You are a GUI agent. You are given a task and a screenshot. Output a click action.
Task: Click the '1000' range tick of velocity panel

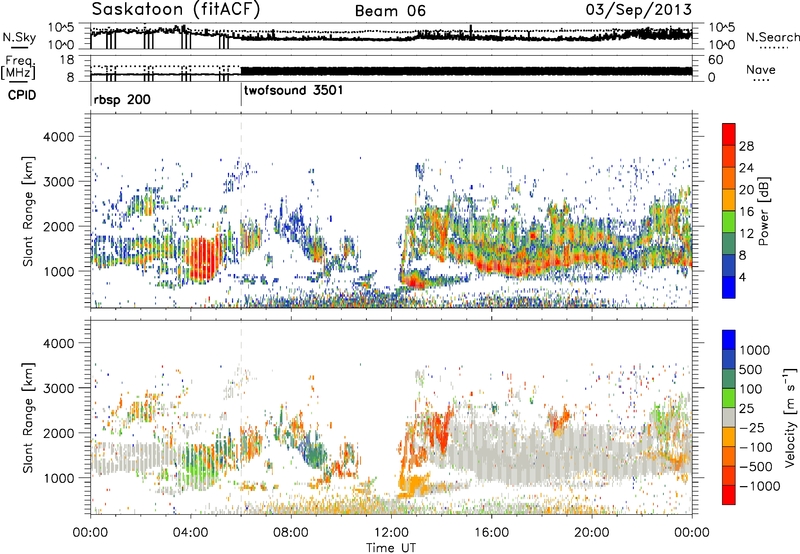click(59, 478)
